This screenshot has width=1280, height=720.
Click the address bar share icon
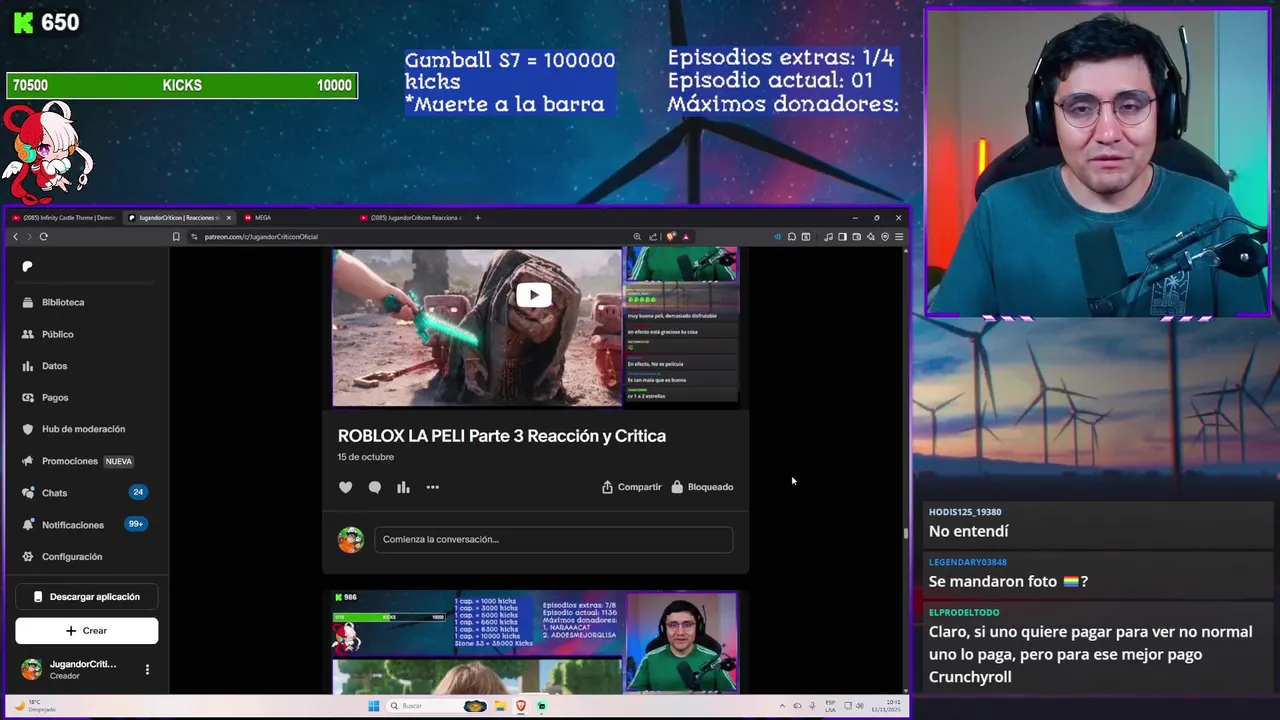pyautogui.click(x=653, y=237)
